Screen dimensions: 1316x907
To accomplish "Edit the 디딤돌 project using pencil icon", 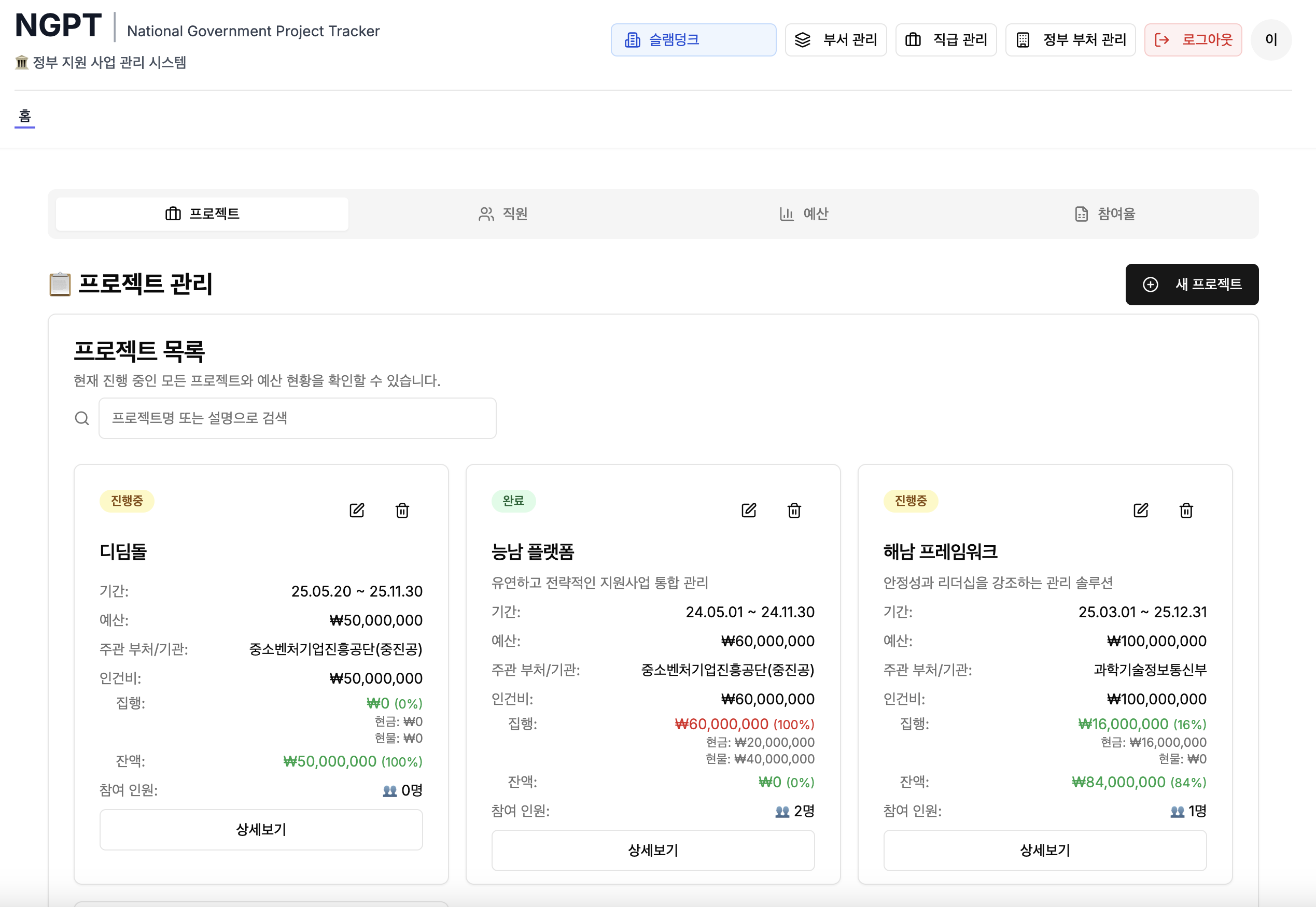I will click(357, 510).
